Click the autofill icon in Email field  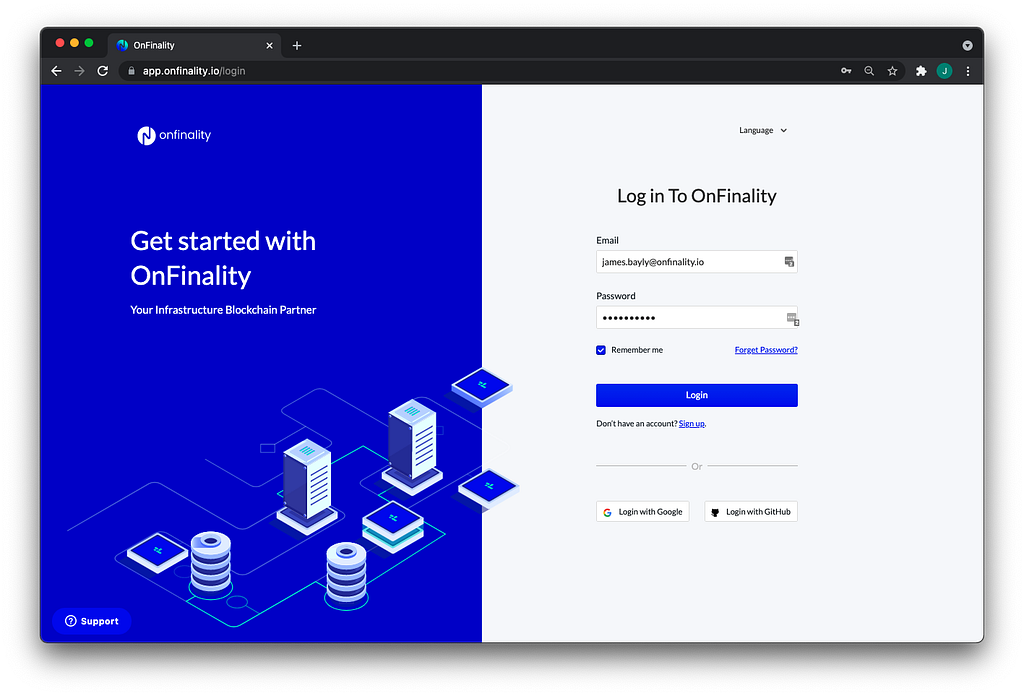click(789, 262)
